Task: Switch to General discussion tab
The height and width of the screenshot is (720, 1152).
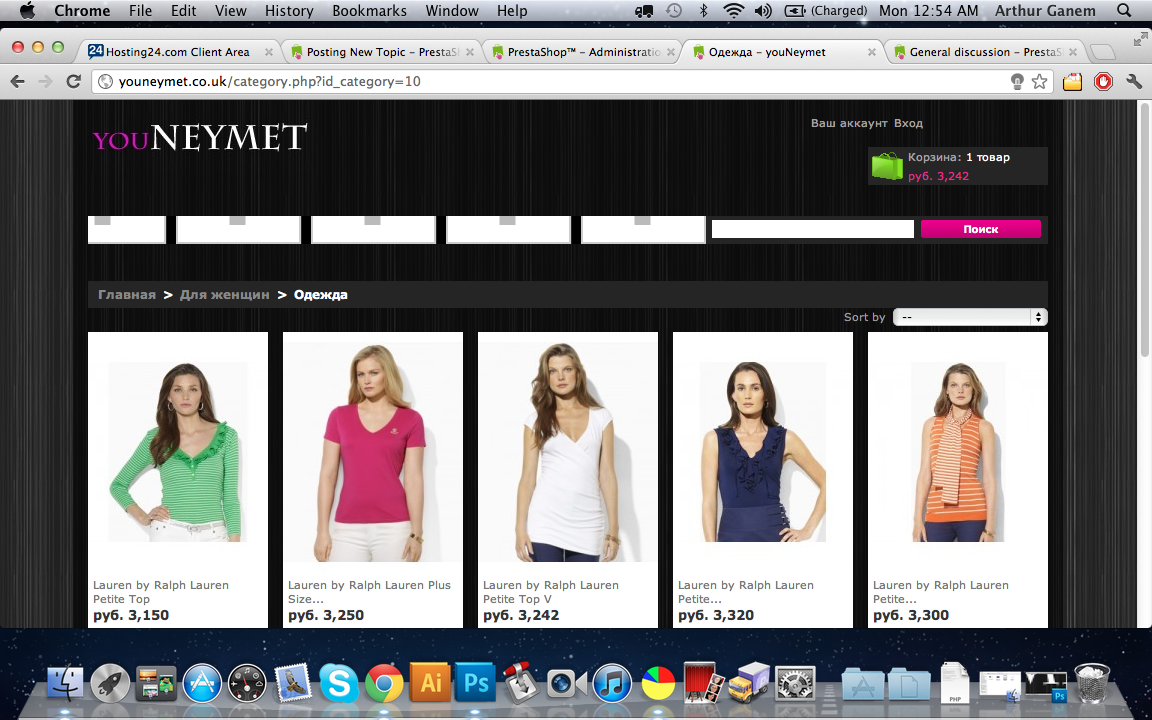Action: [983, 52]
